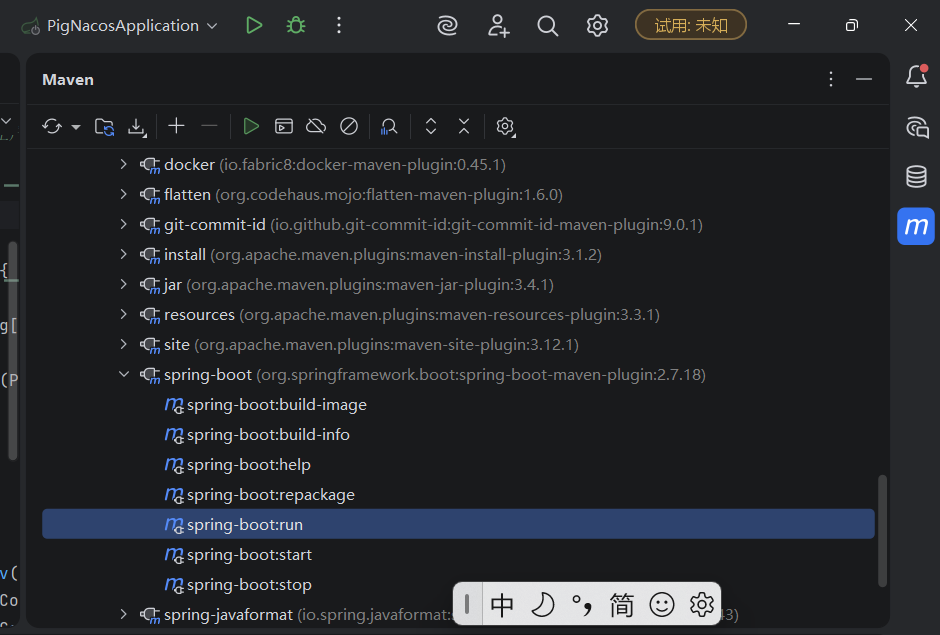Select the spring-boot plugin row
940x635 pixels.
click(x=459, y=374)
